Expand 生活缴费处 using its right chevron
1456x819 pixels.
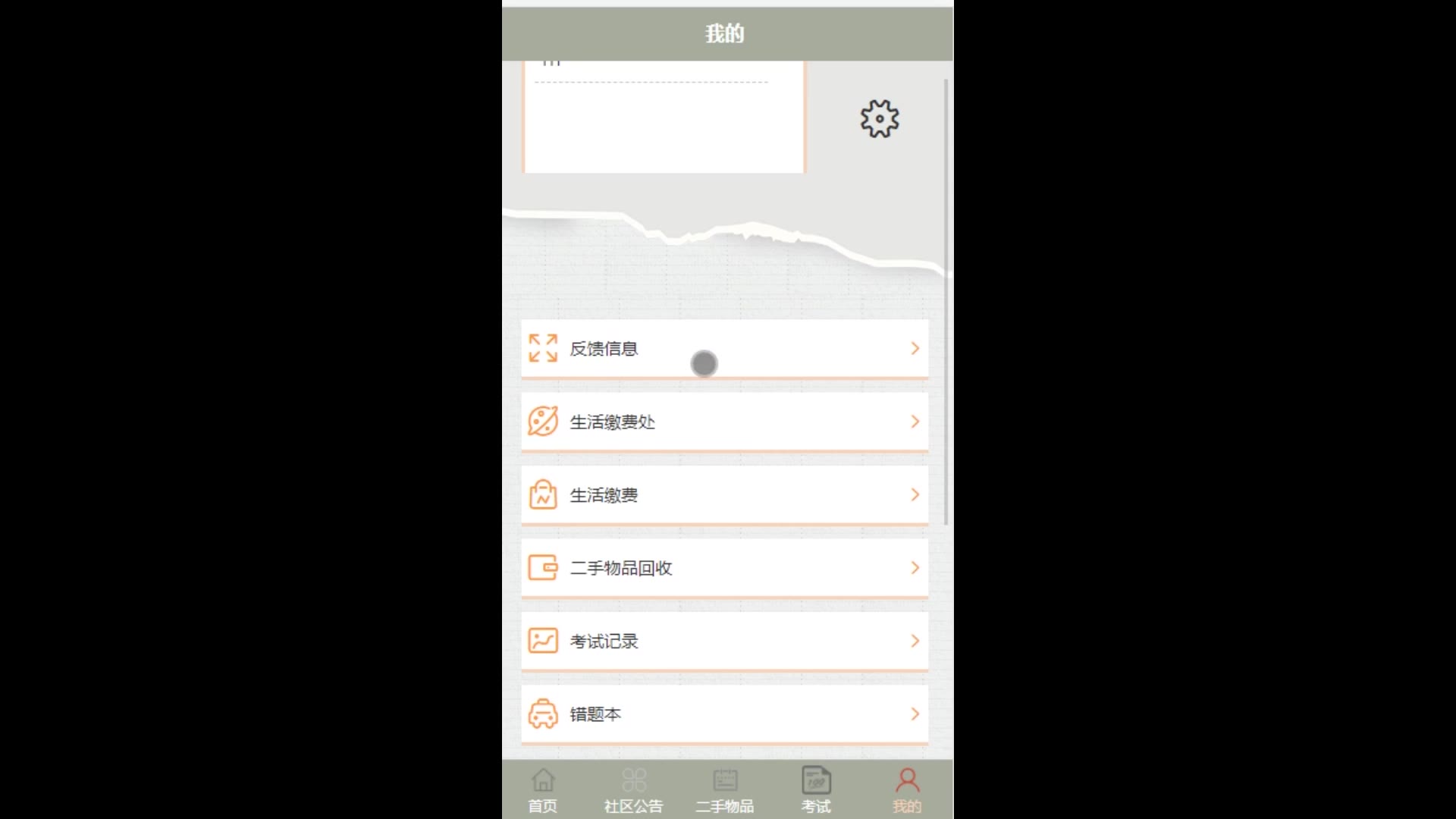click(x=915, y=421)
